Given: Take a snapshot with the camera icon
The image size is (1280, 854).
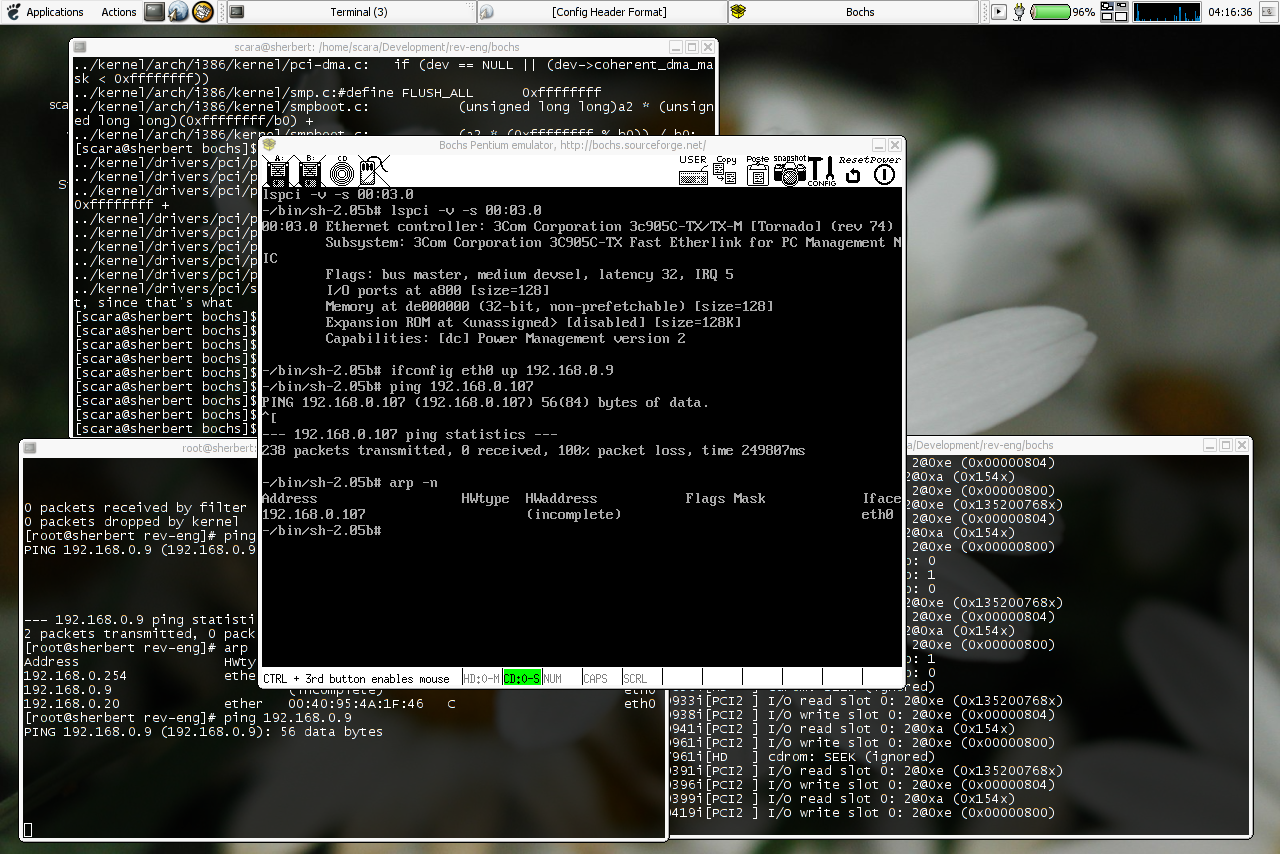Looking at the screenshot, I should (789, 171).
